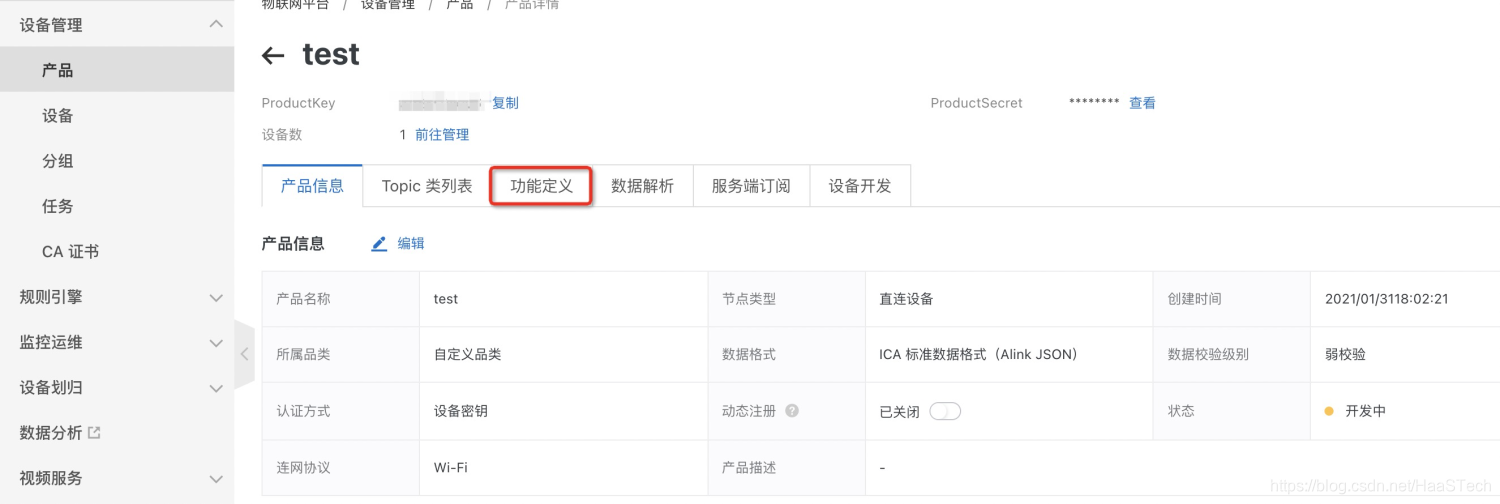Toggle the 动态注册 switch

coord(944,411)
